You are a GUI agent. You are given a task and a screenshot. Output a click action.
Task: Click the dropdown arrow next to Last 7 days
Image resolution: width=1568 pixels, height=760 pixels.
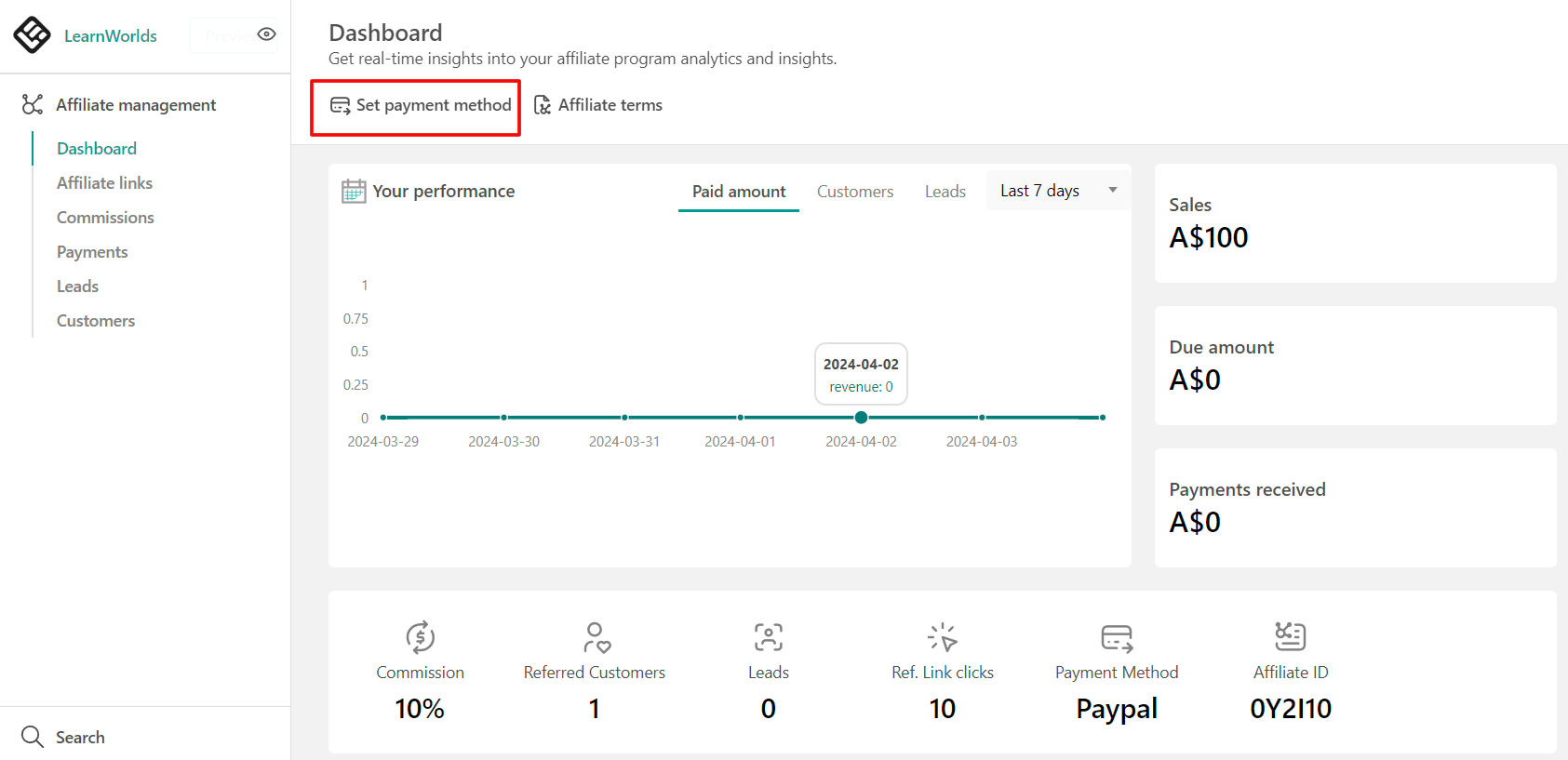(1113, 190)
